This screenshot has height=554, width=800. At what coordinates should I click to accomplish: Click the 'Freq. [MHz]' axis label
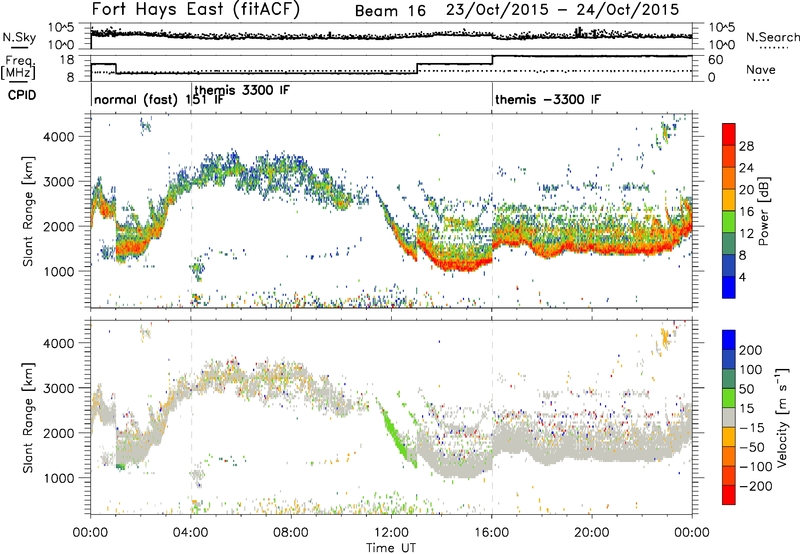pos(18,68)
